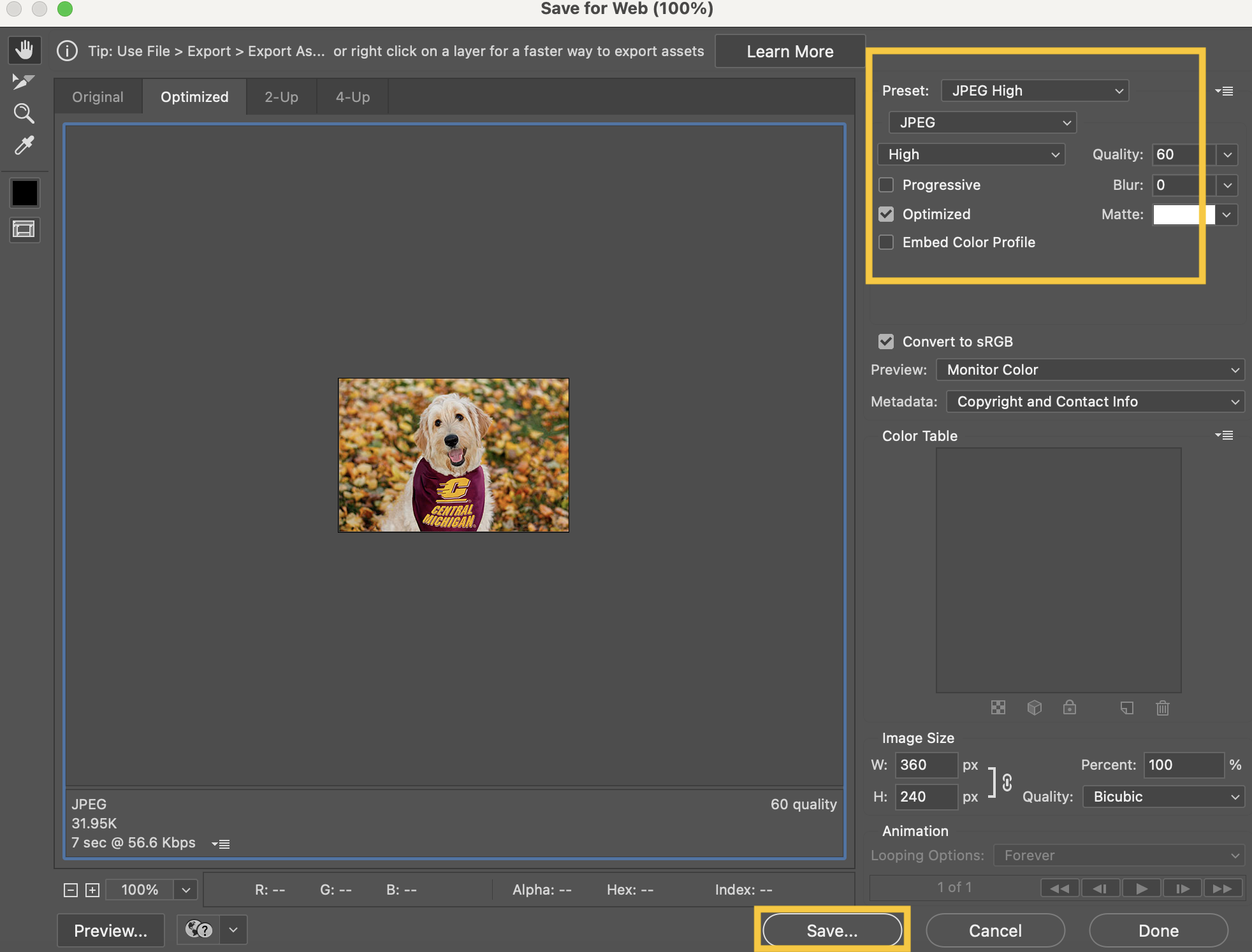Viewport: 1252px width, 952px height.
Task: Open the Optimize panel flyout menu
Action: 1224,91
